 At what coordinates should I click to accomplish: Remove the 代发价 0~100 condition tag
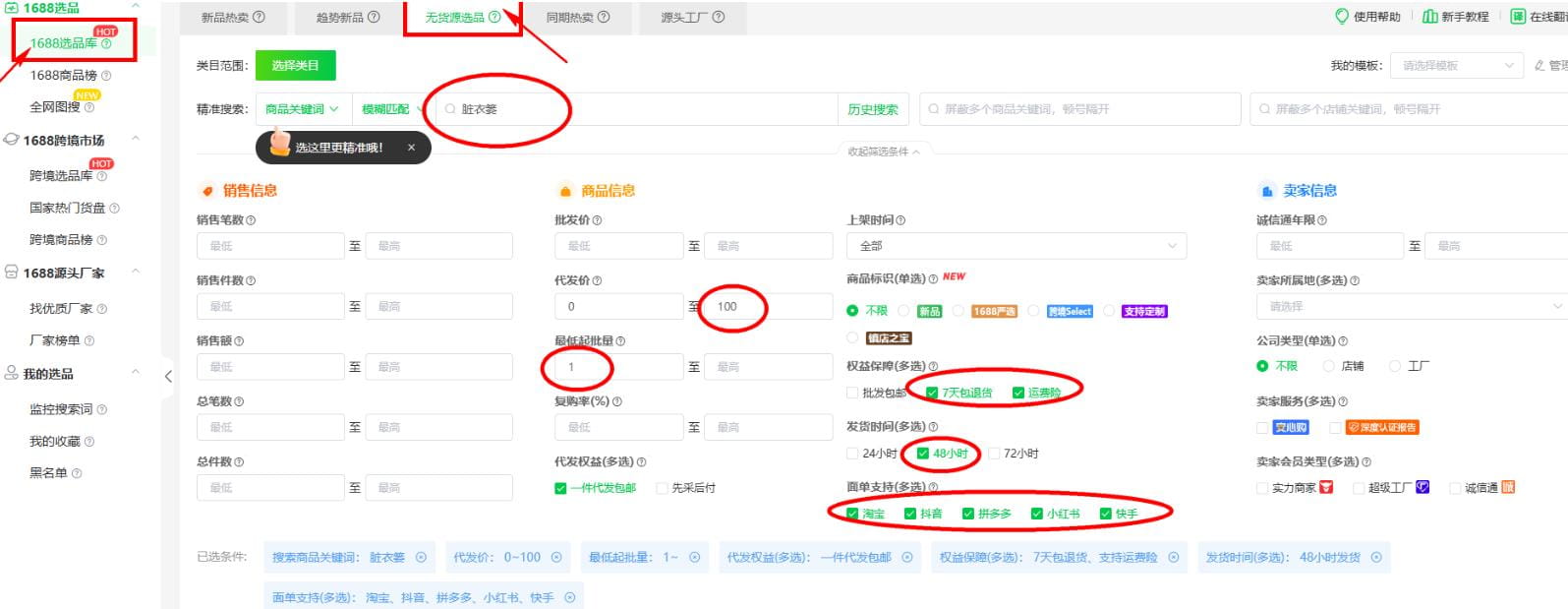555,558
